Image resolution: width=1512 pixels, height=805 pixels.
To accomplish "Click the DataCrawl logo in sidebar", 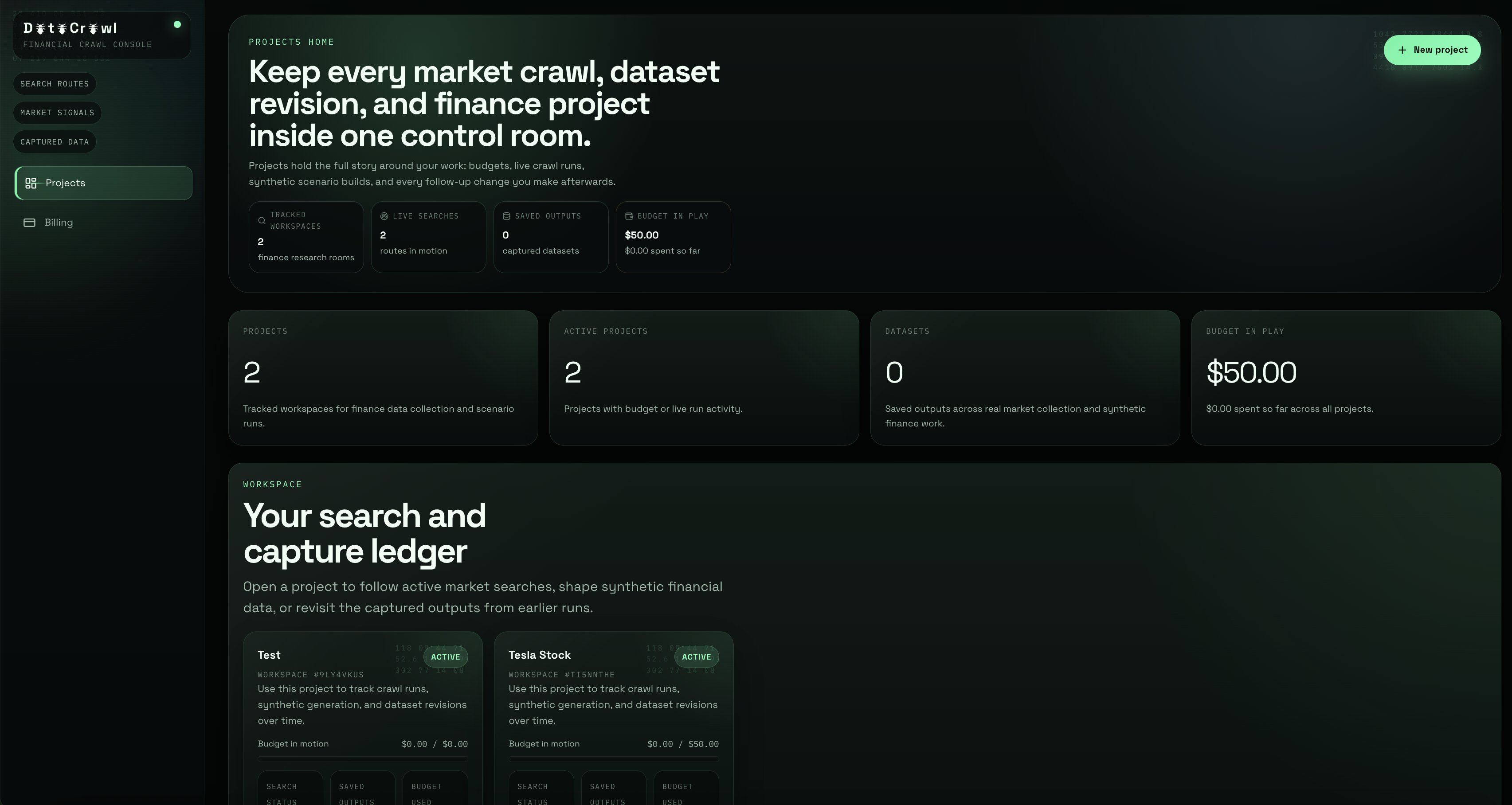I will tap(71, 28).
